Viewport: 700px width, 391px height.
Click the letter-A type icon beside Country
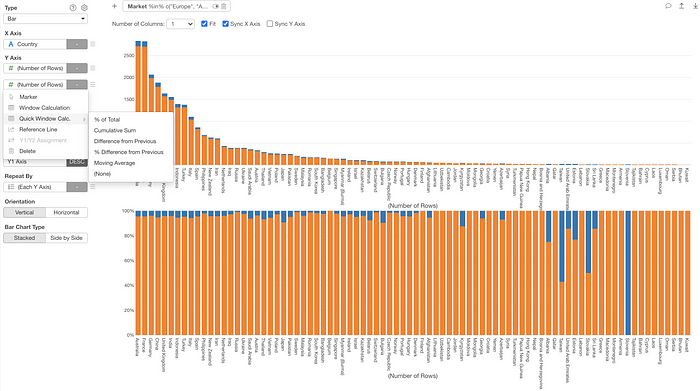coord(11,44)
